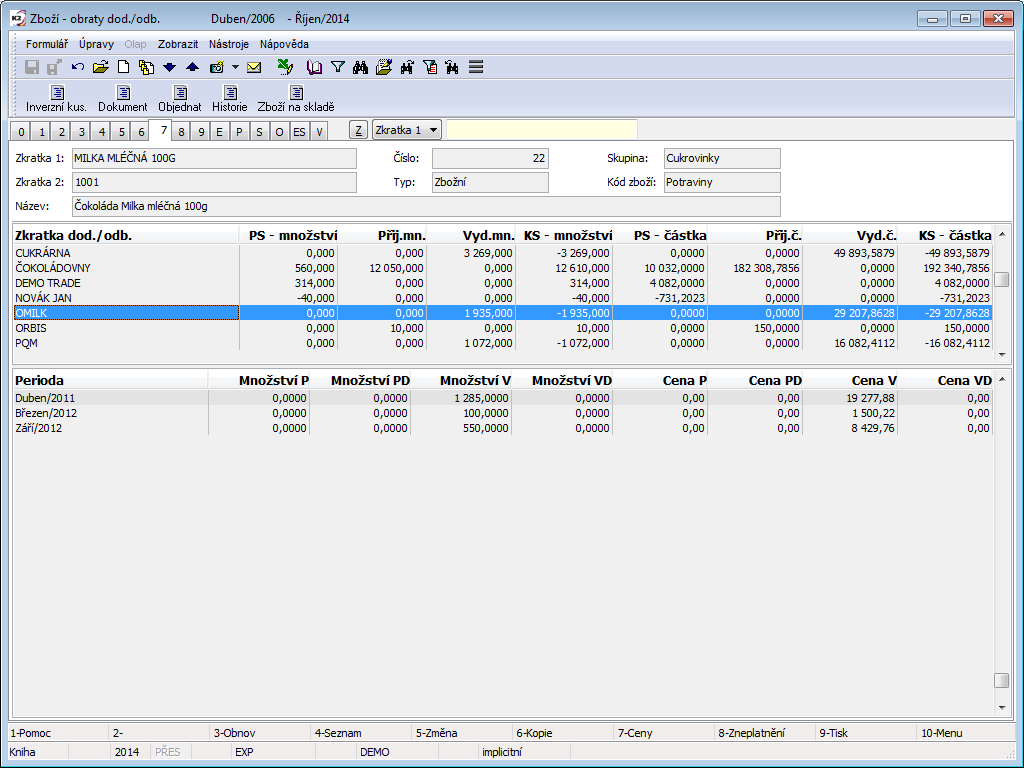Switch to the ES tab
The width and height of the screenshot is (1024, 768).
point(299,131)
